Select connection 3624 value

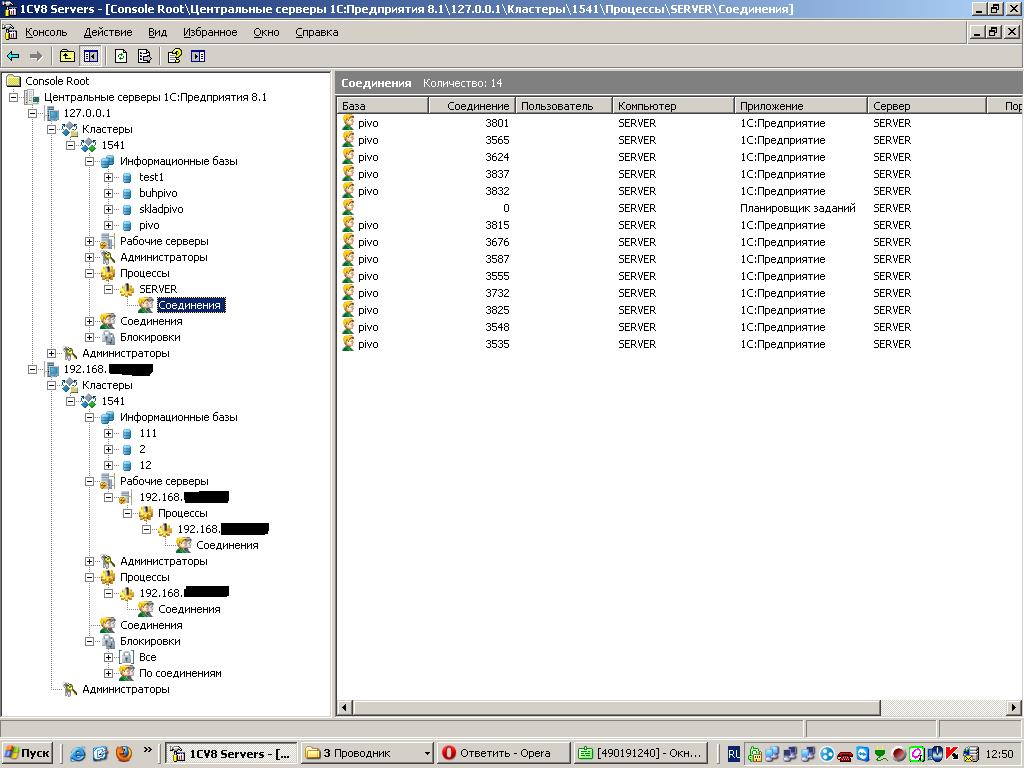(497, 157)
